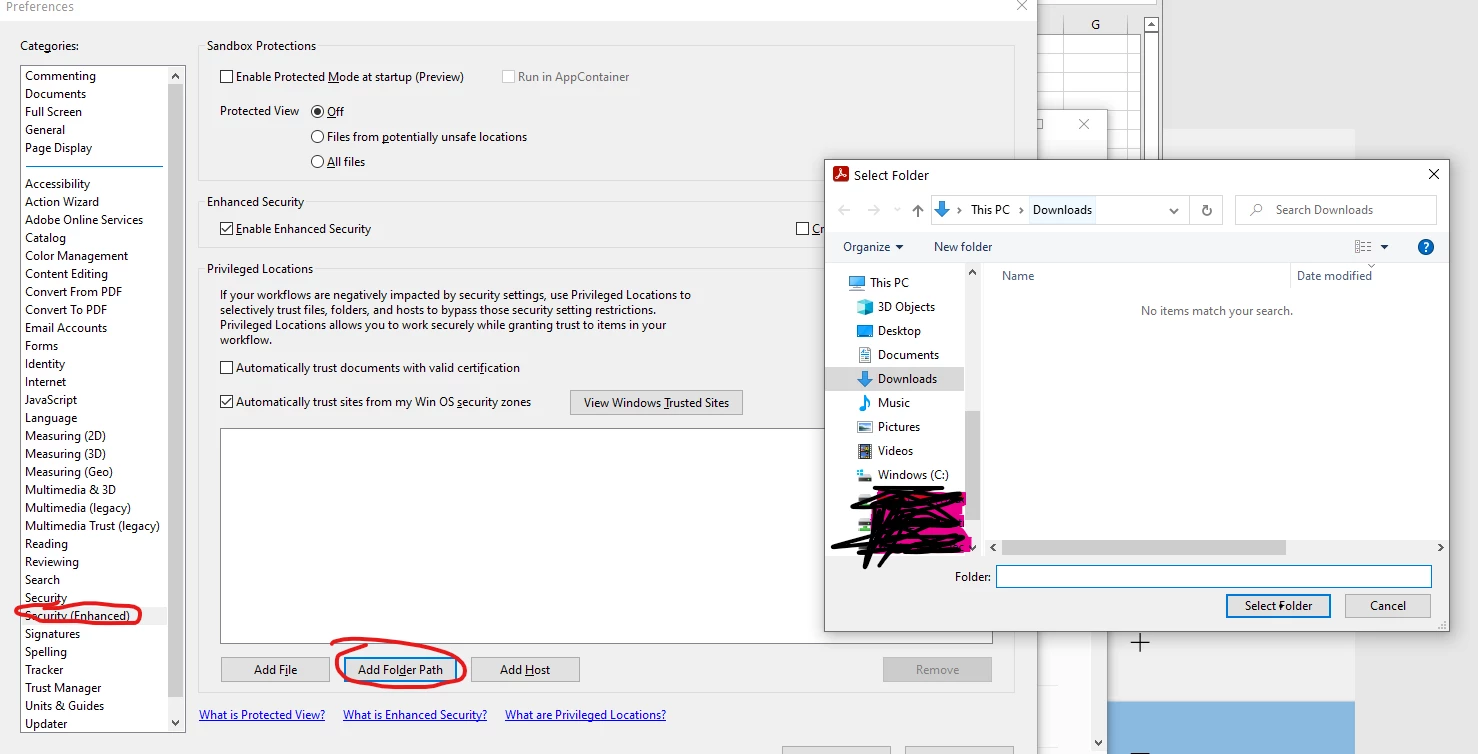Select Documents in navigation tree

908,355
